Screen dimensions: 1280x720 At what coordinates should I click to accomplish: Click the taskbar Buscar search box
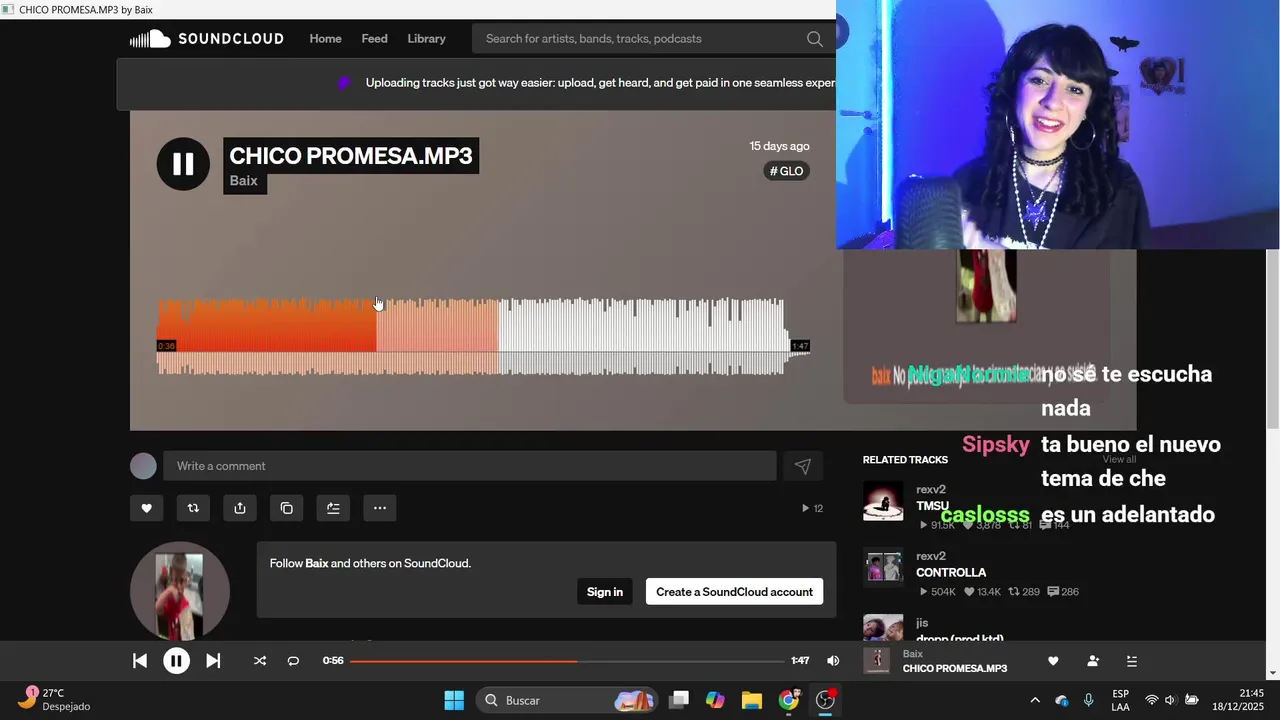(567, 700)
